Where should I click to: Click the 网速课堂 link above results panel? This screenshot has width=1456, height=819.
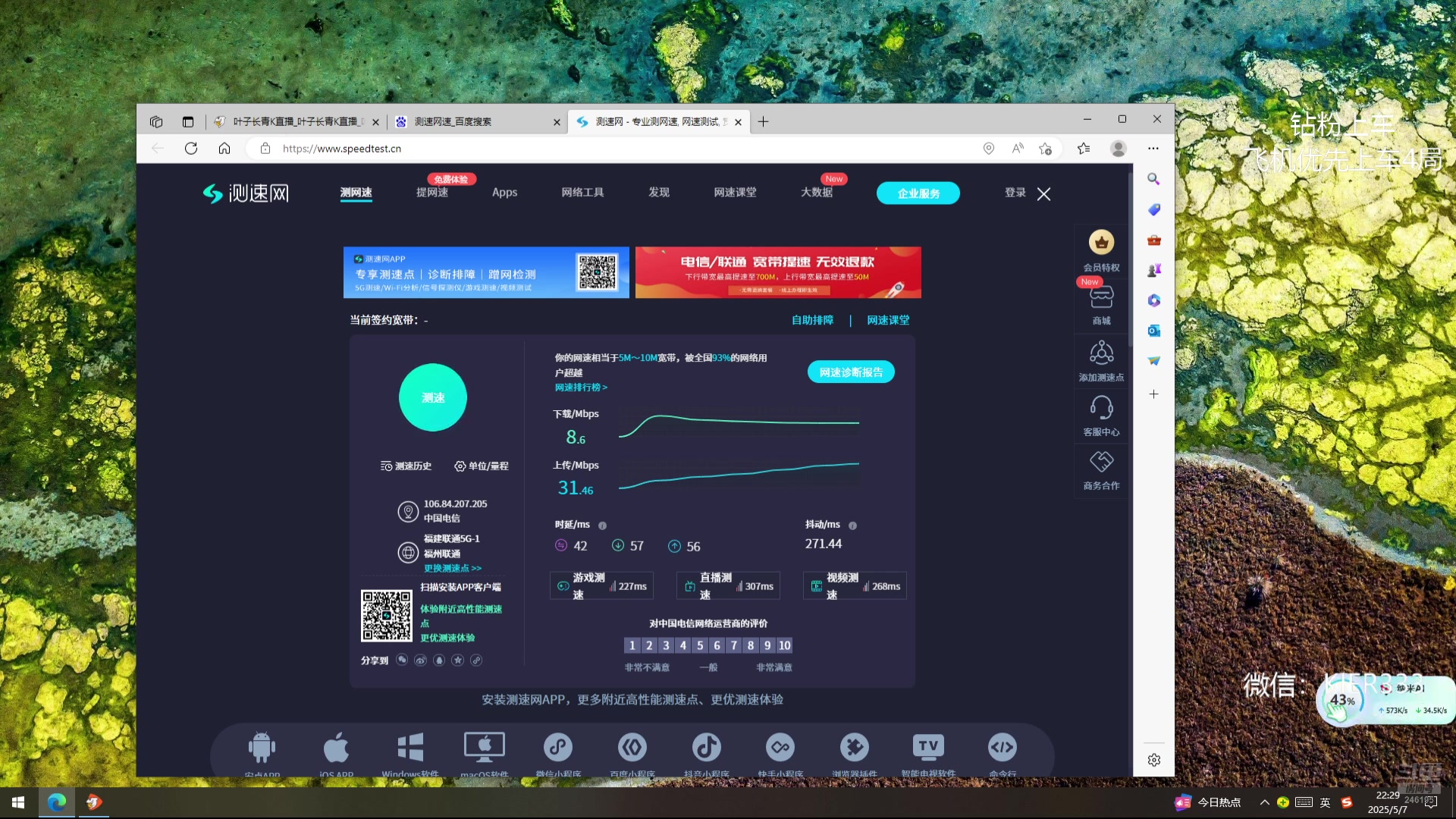[x=888, y=320]
